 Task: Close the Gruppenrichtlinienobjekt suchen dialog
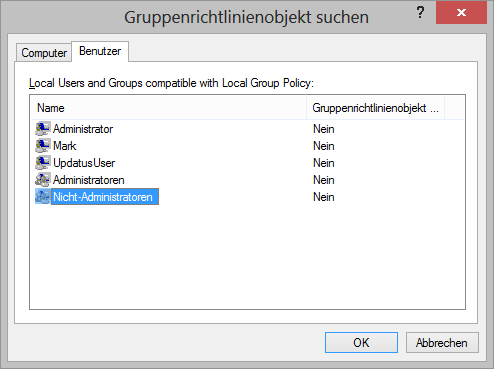click(x=461, y=13)
